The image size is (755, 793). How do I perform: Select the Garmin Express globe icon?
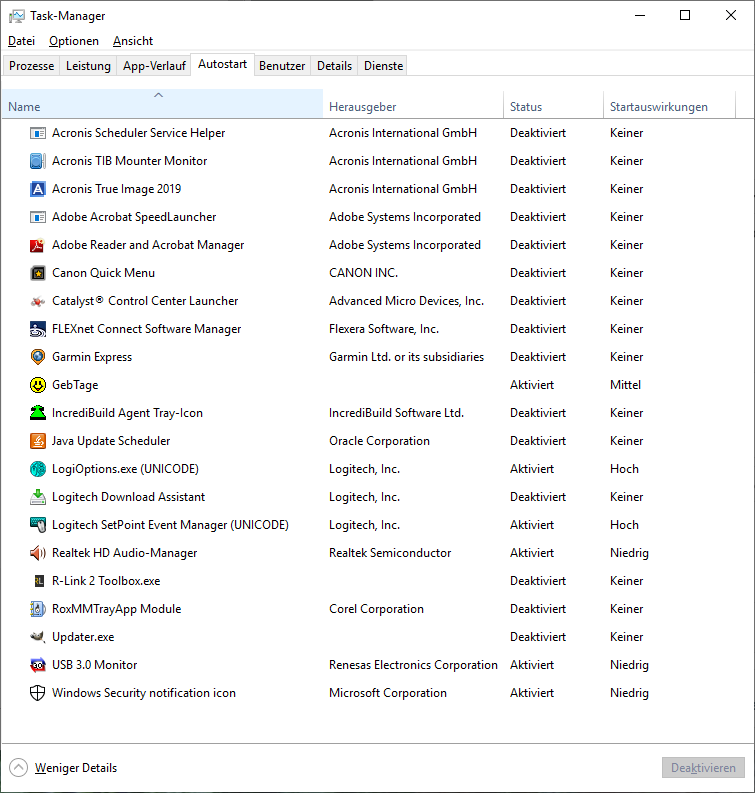37,357
